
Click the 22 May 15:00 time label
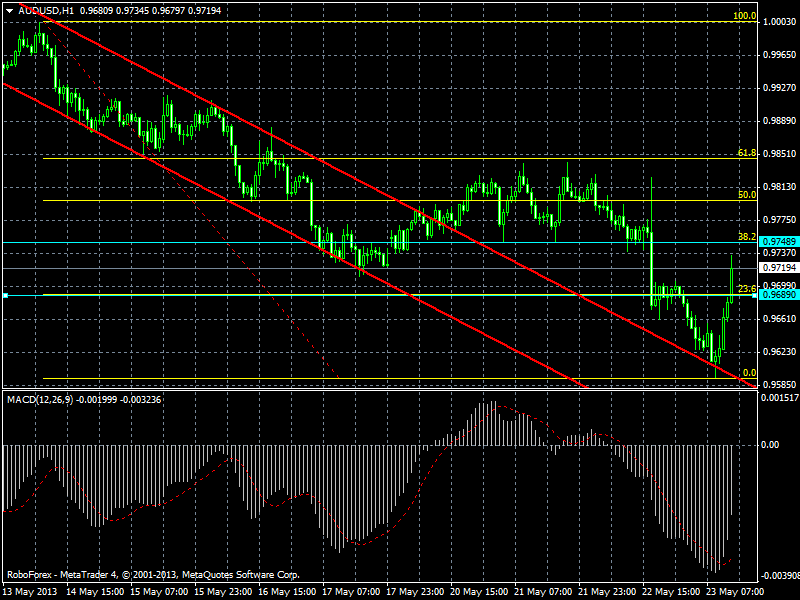coord(671,592)
